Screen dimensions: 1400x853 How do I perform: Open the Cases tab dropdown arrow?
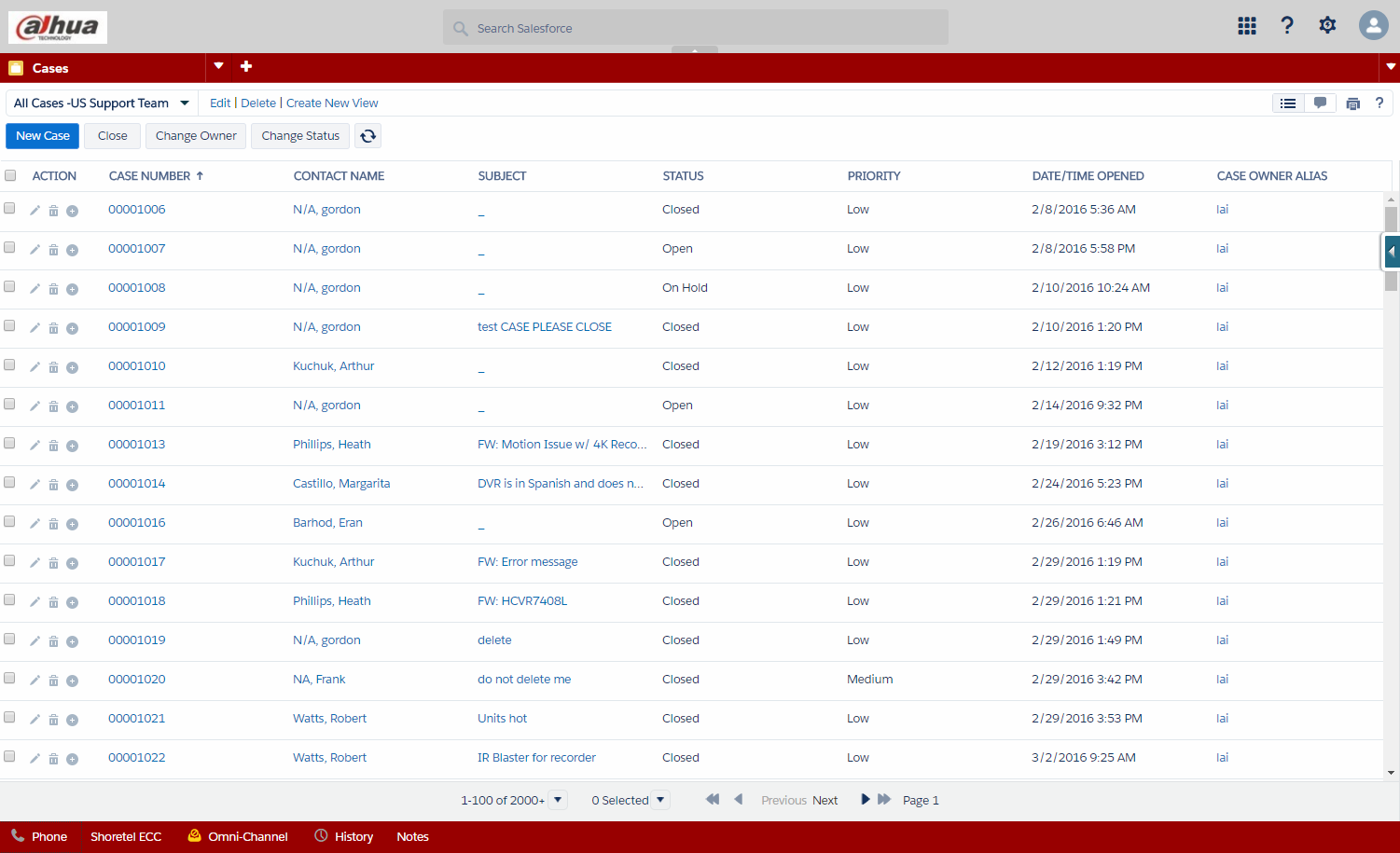pyautogui.click(x=218, y=66)
